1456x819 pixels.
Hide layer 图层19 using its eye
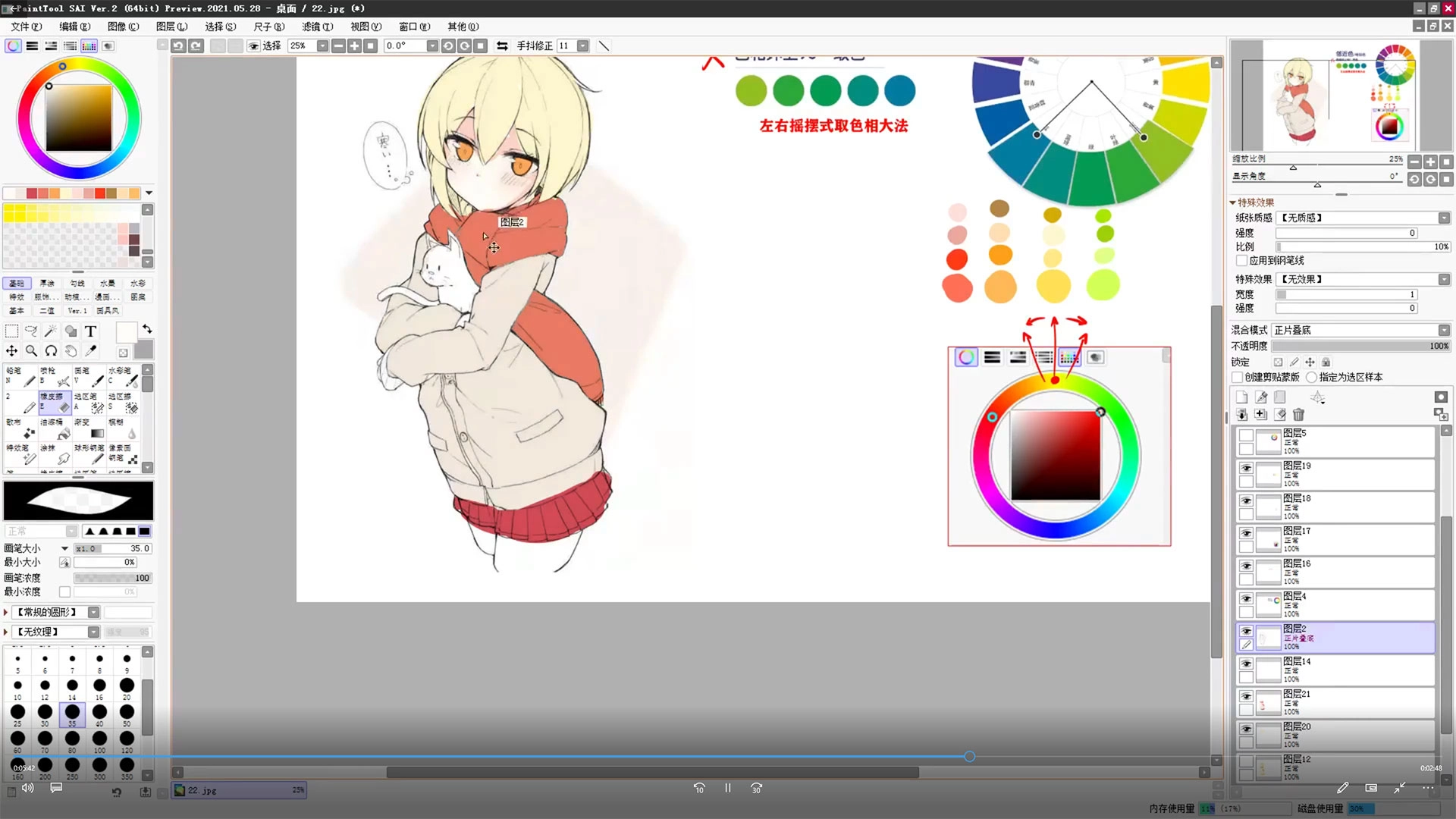coord(1246,469)
